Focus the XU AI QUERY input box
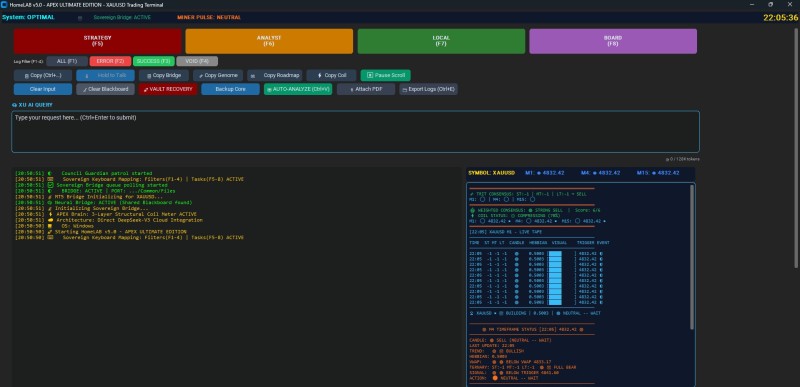The width and height of the screenshot is (800, 387). pos(355,132)
